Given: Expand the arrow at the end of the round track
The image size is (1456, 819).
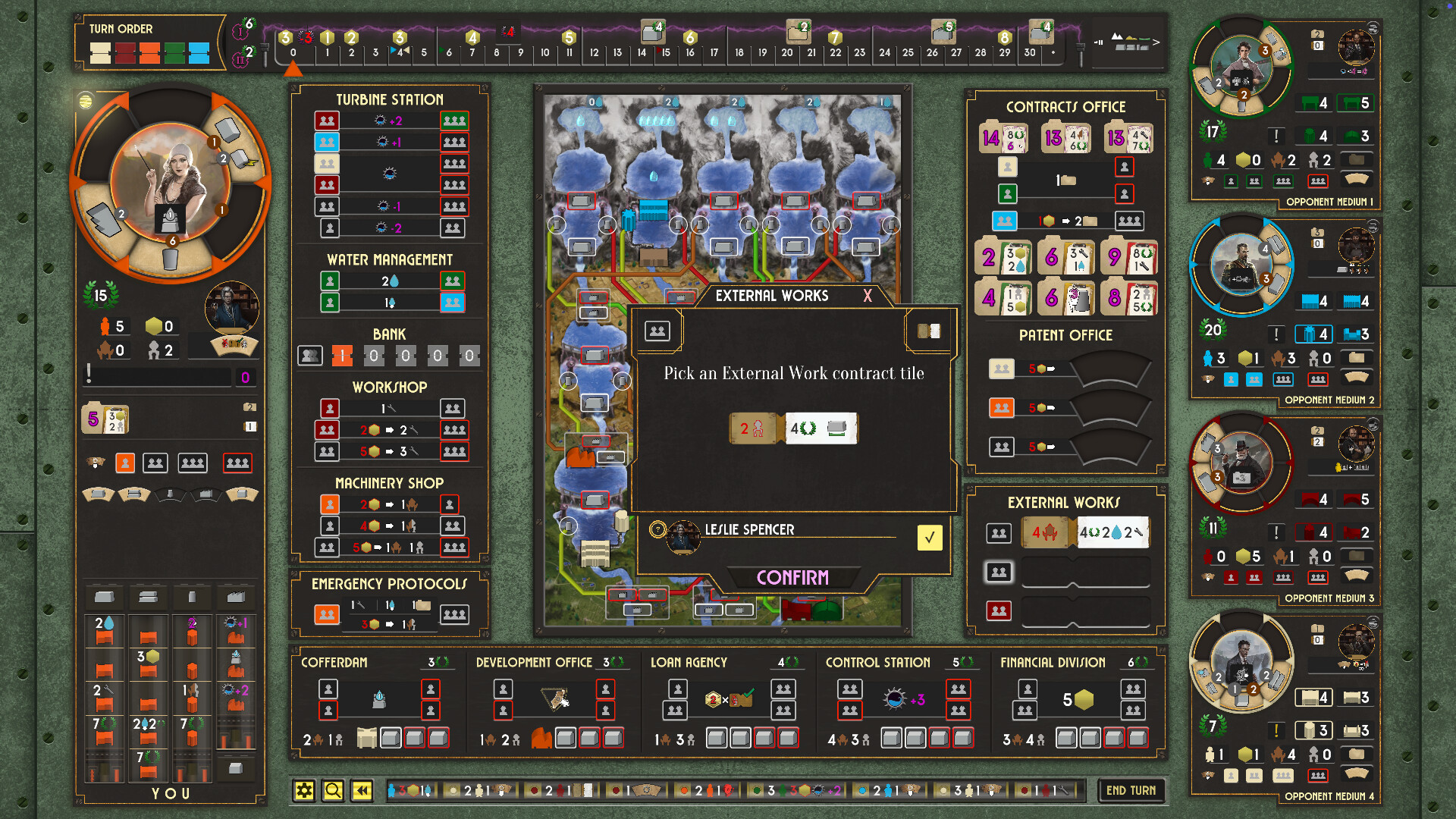Looking at the screenshot, I should (1156, 43).
